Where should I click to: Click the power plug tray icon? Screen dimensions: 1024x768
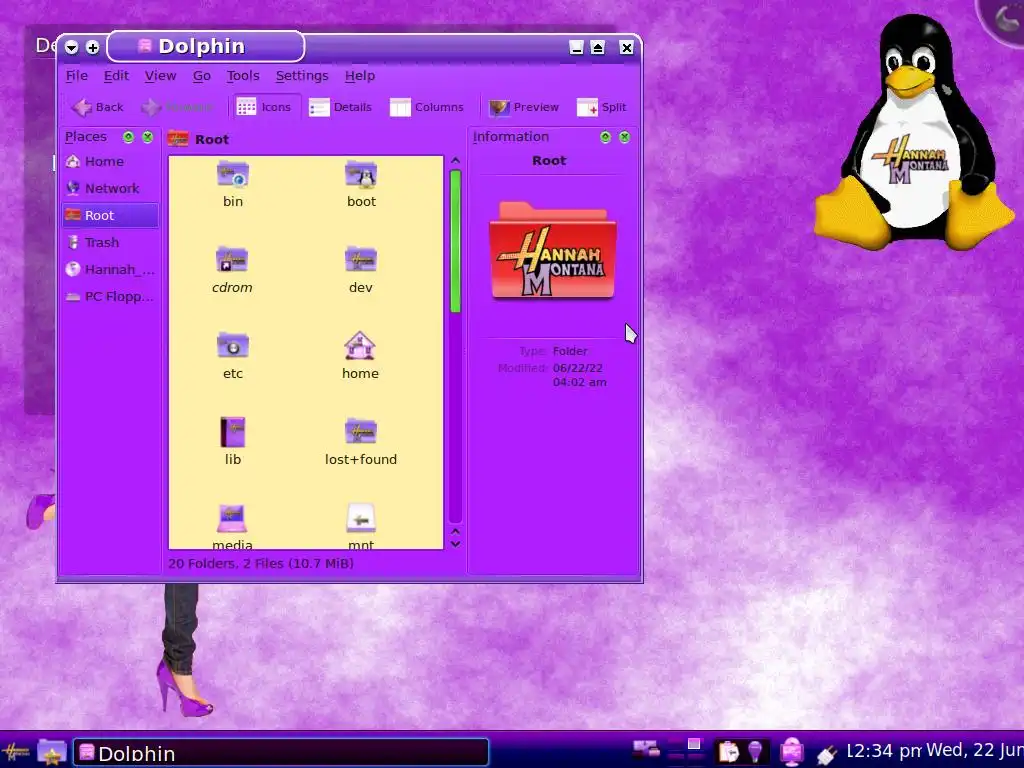tap(827, 754)
